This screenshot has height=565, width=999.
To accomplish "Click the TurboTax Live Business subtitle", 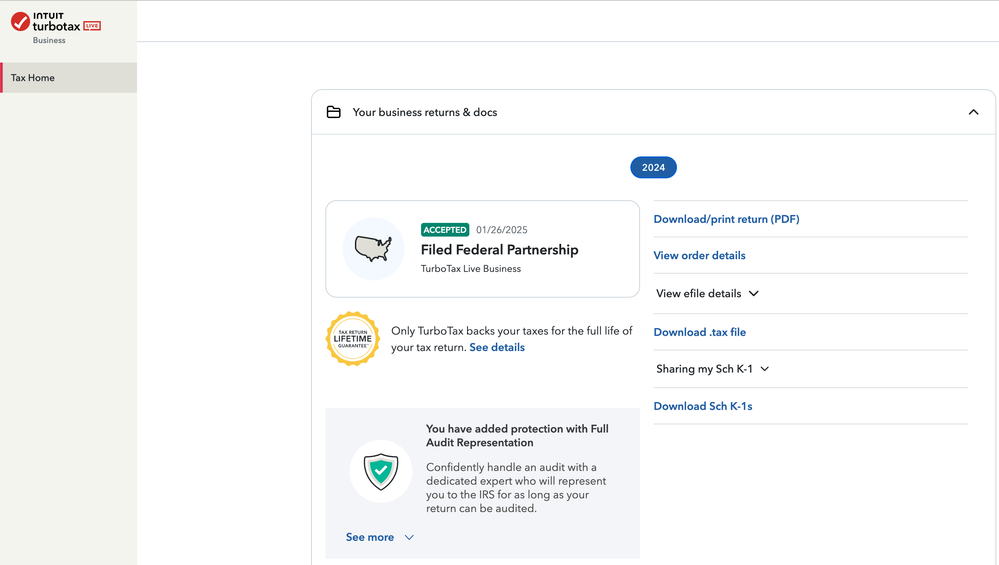I will 471,269.
